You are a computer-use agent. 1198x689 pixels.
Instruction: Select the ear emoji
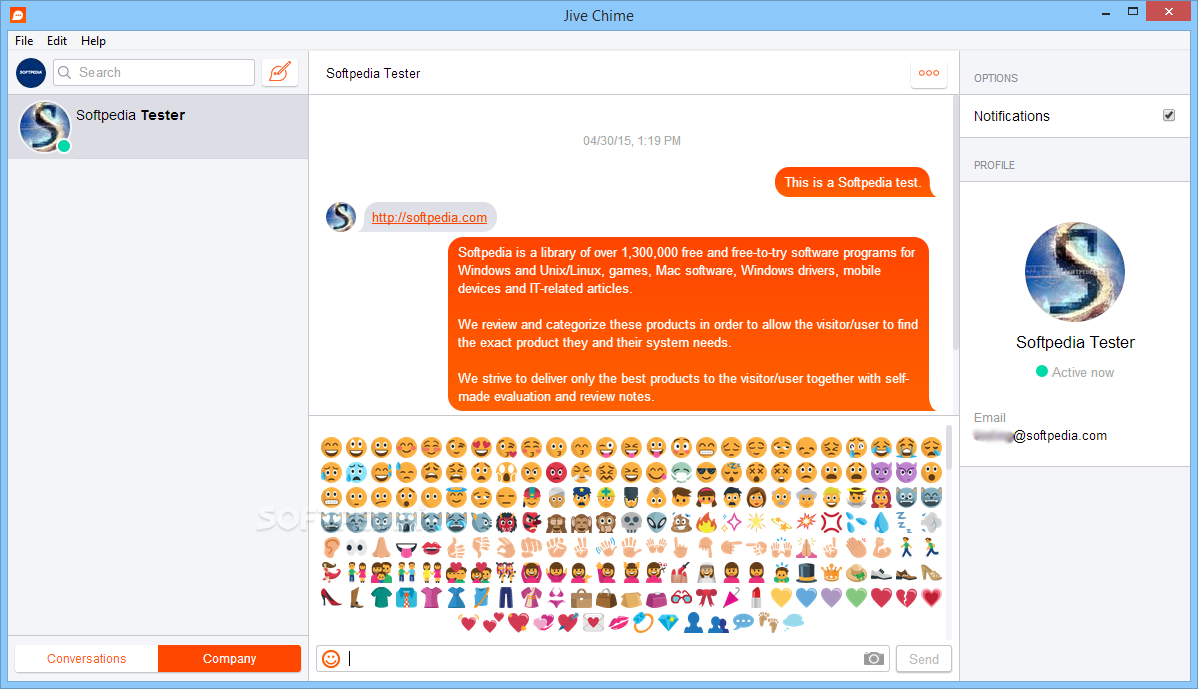pyautogui.click(x=331, y=548)
